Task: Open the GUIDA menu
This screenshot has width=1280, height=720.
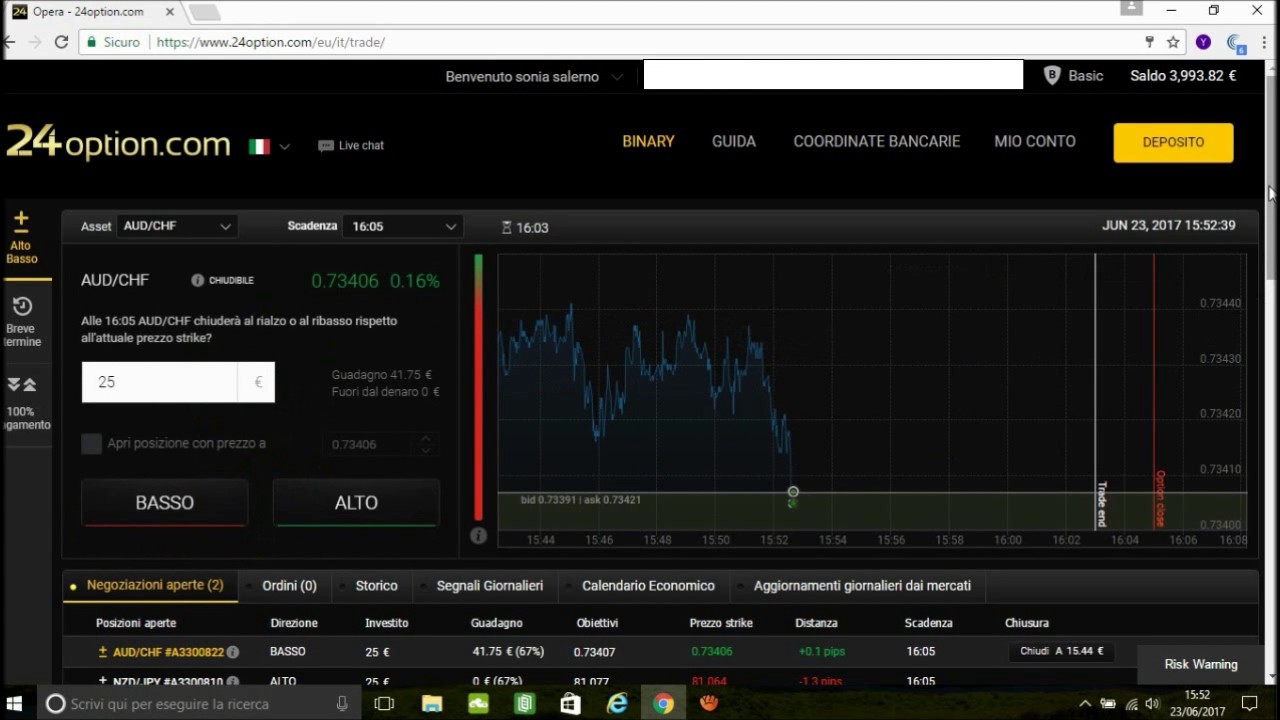Action: [x=734, y=141]
